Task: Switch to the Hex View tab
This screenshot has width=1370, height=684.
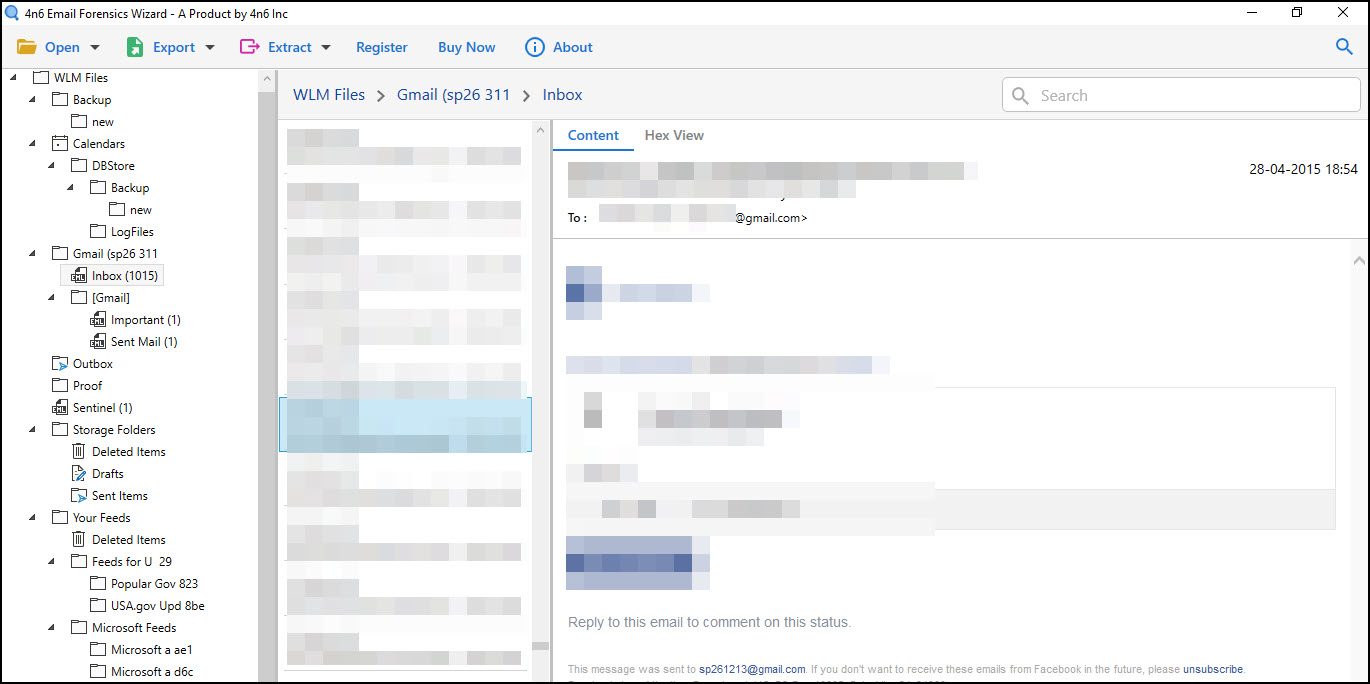Action: [674, 135]
